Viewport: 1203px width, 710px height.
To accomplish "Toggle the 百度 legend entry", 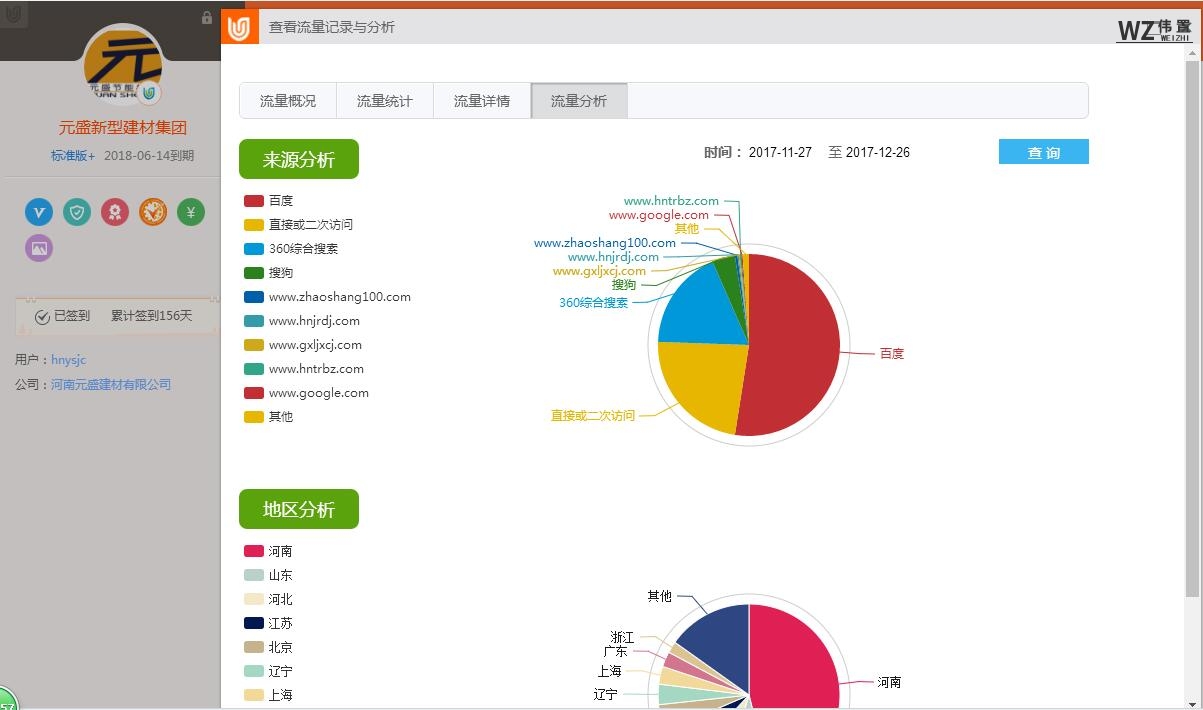I will click(x=268, y=201).
